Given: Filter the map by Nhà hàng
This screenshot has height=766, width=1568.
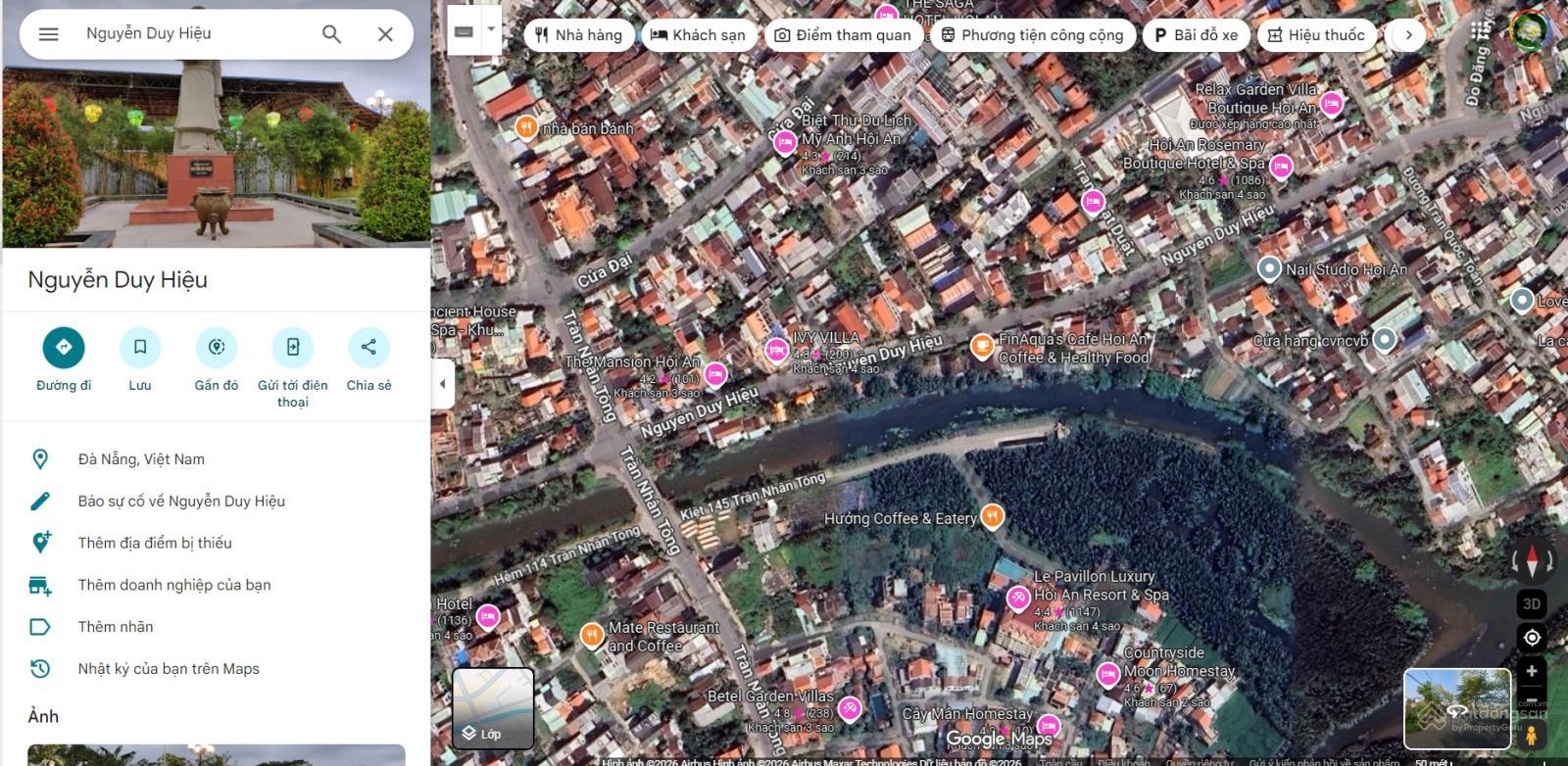Looking at the screenshot, I should (x=578, y=35).
